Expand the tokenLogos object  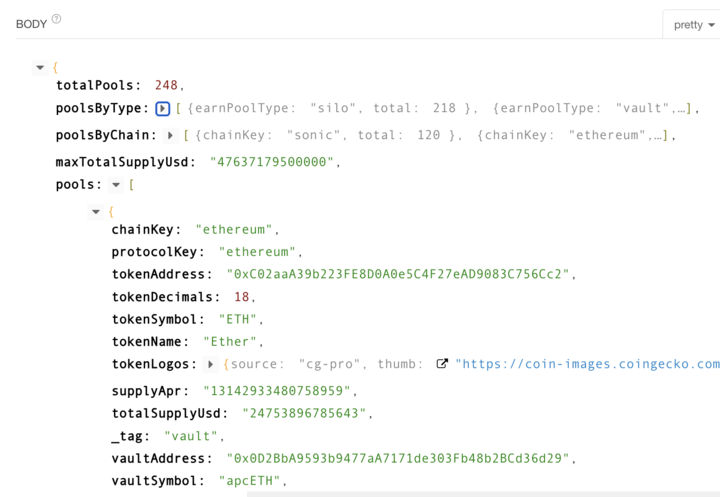click(211, 365)
